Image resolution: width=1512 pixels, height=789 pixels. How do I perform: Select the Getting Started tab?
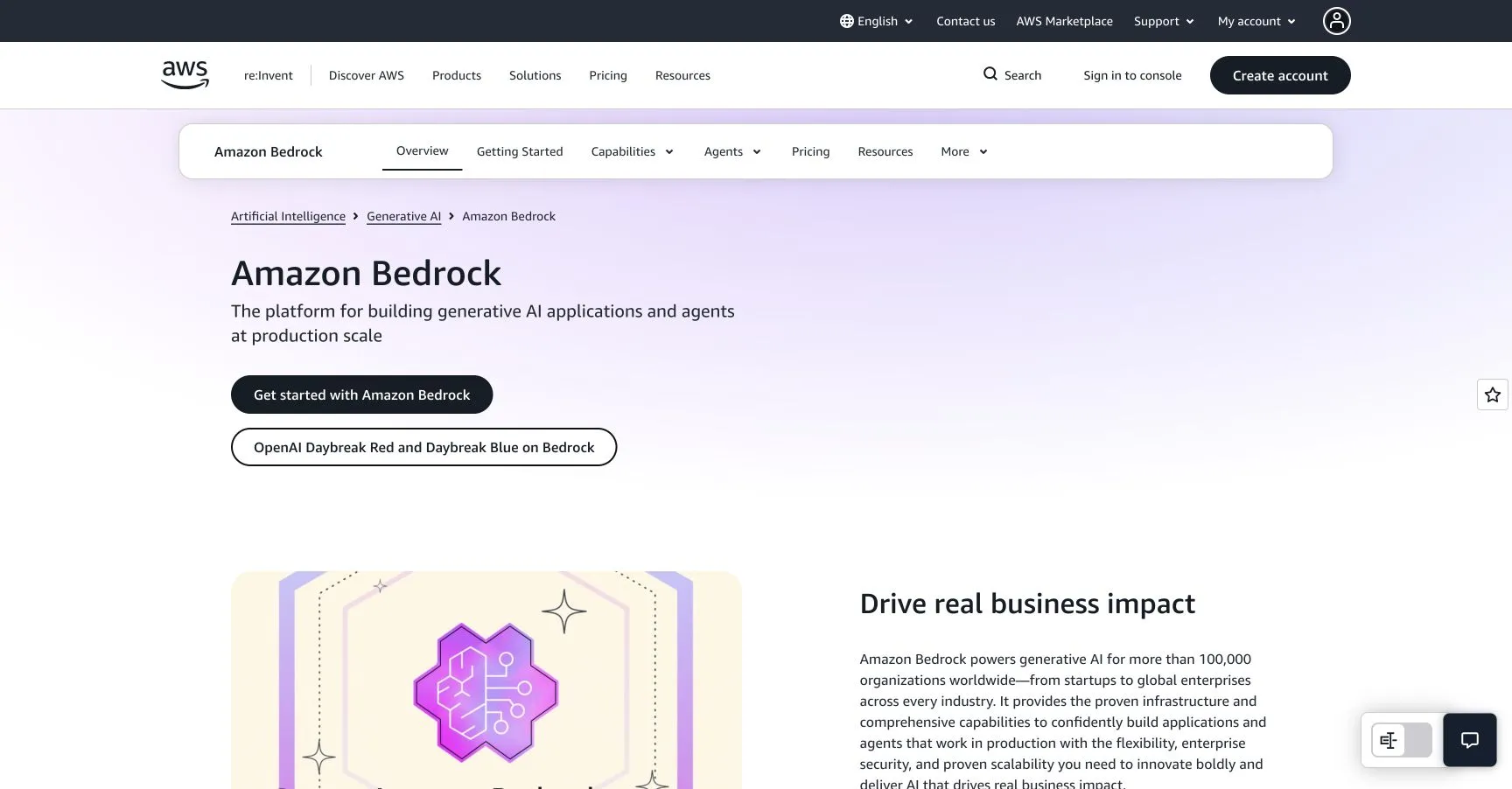pos(520,151)
